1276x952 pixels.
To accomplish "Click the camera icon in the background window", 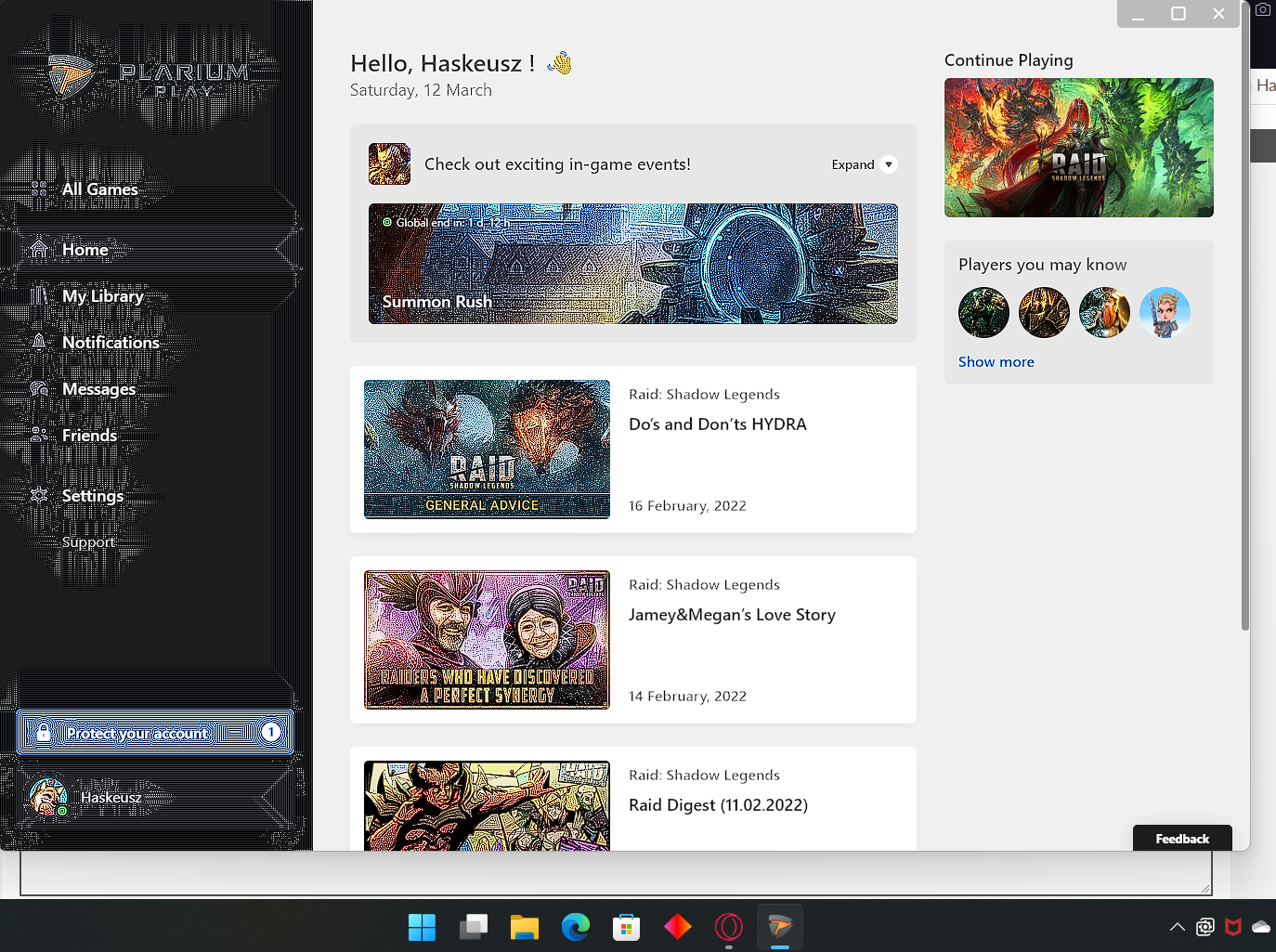I will point(1263,9).
